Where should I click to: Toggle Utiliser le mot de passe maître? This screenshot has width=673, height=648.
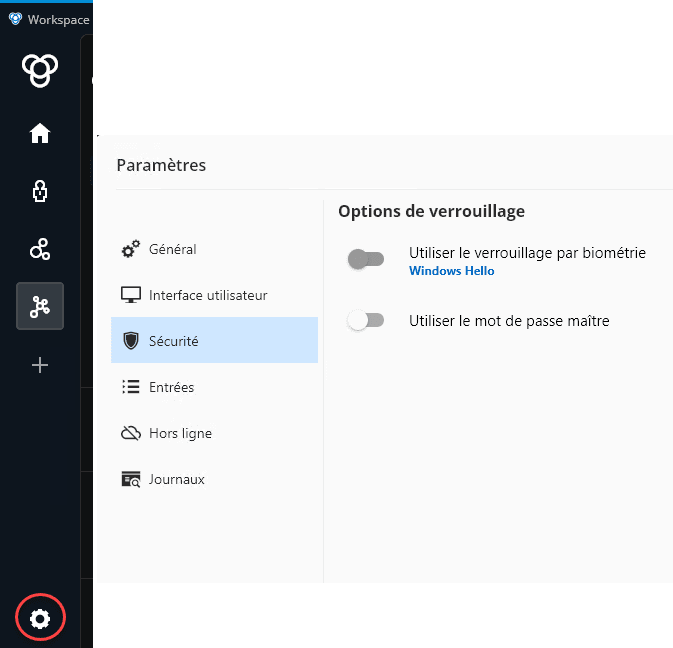pos(366,321)
